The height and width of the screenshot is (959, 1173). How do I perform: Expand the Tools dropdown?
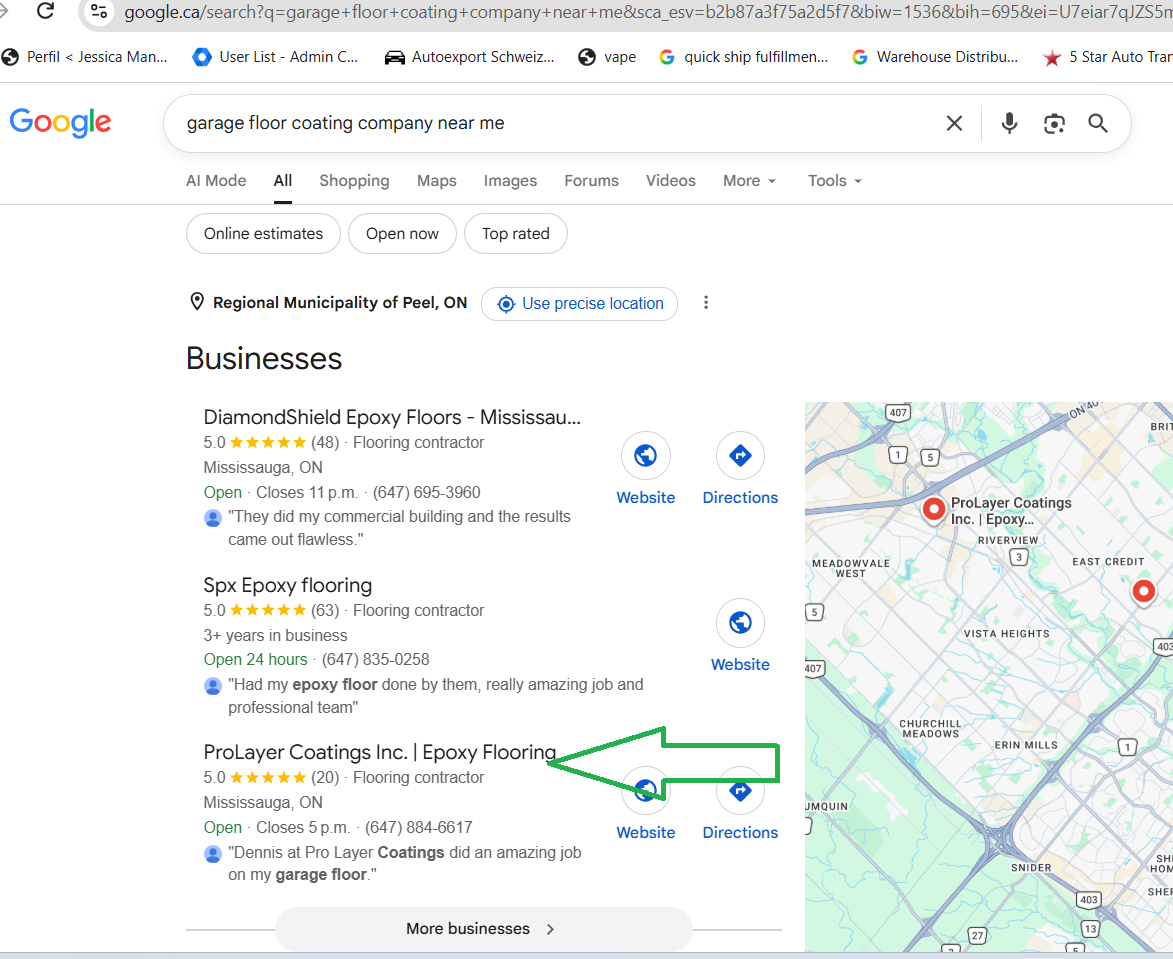835,180
